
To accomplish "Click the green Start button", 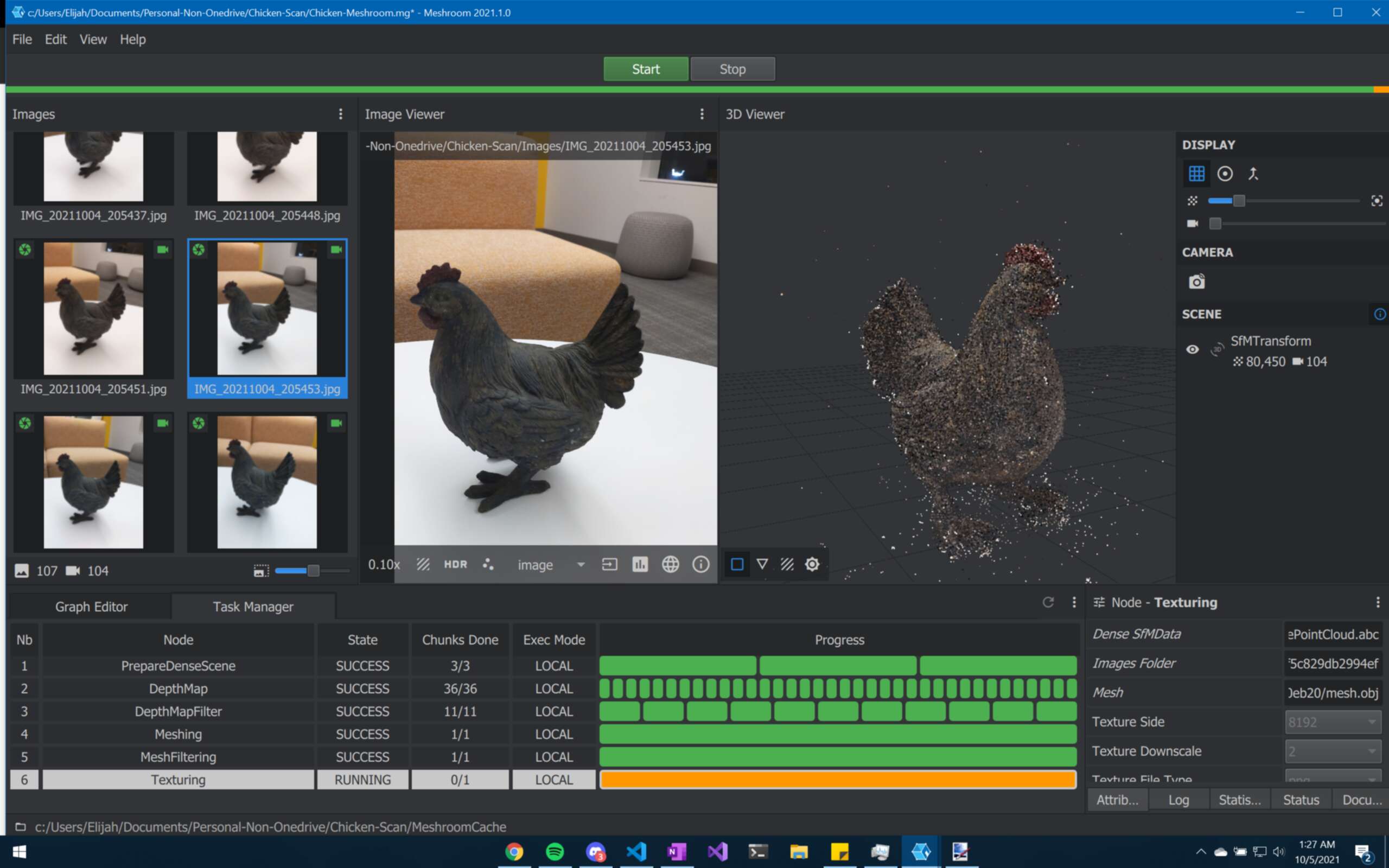I will click(646, 69).
